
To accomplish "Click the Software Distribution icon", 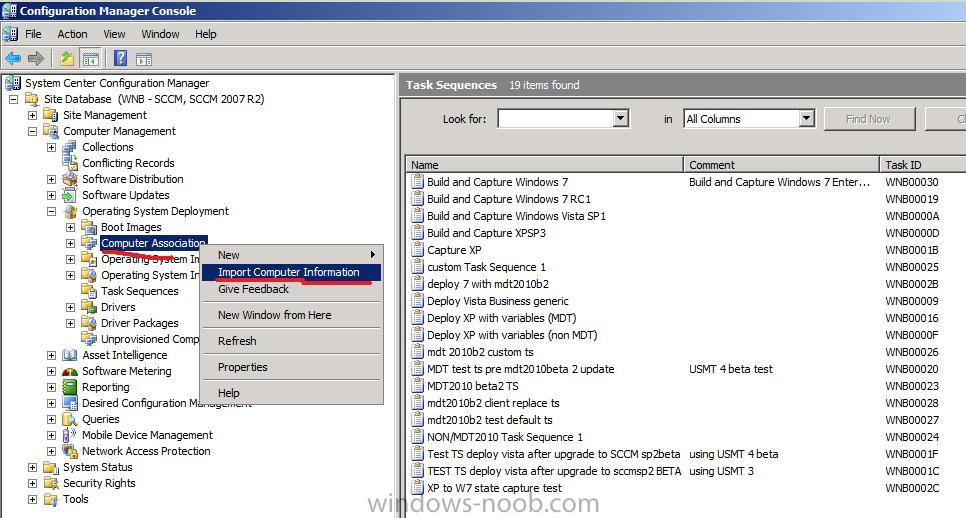I will [70, 179].
